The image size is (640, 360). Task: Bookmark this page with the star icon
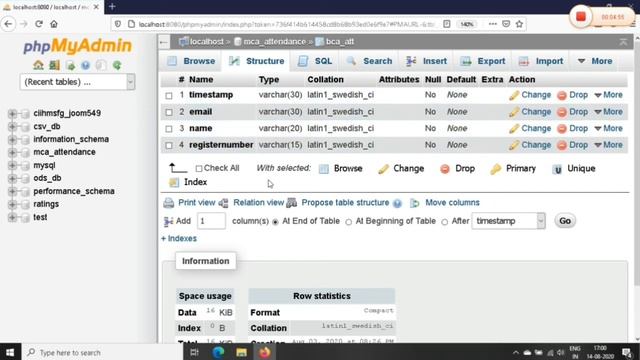pos(519,24)
